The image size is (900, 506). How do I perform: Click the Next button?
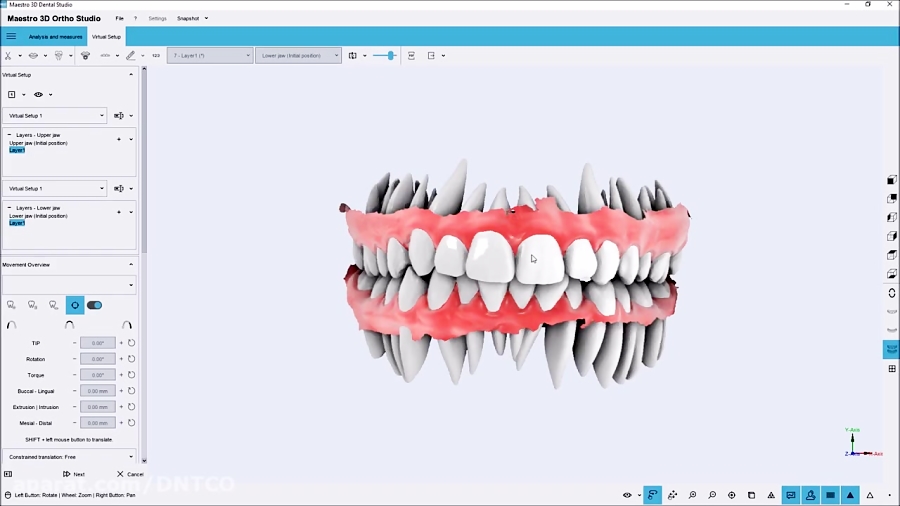[x=74, y=474]
